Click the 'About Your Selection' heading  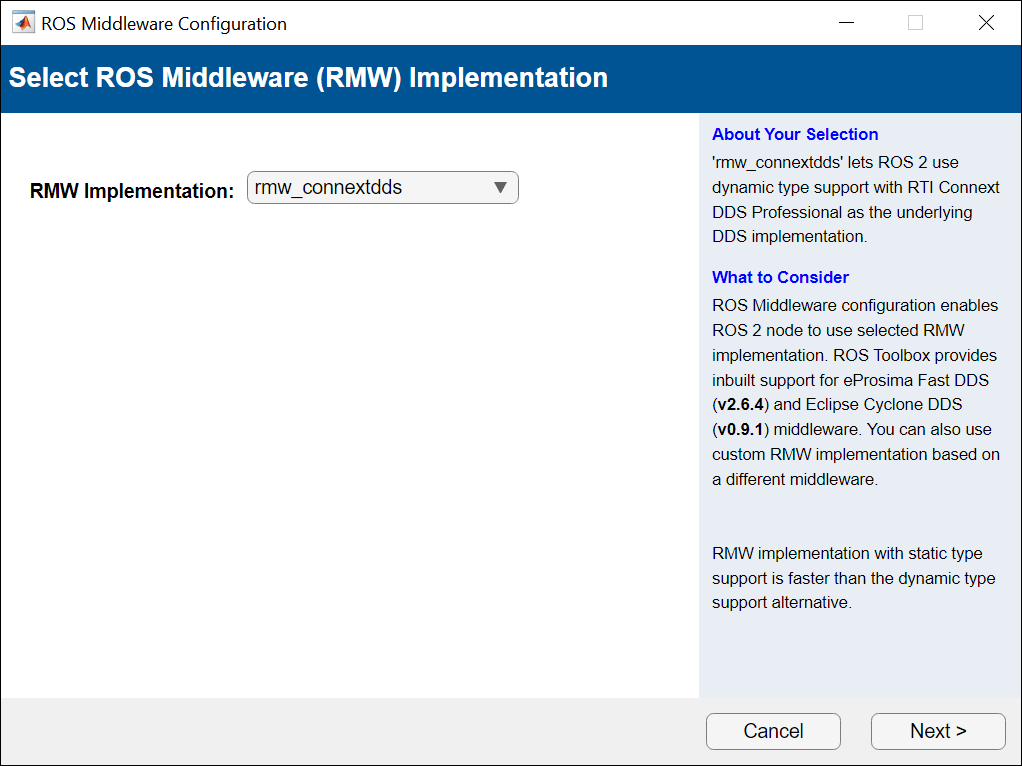tap(795, 134)
